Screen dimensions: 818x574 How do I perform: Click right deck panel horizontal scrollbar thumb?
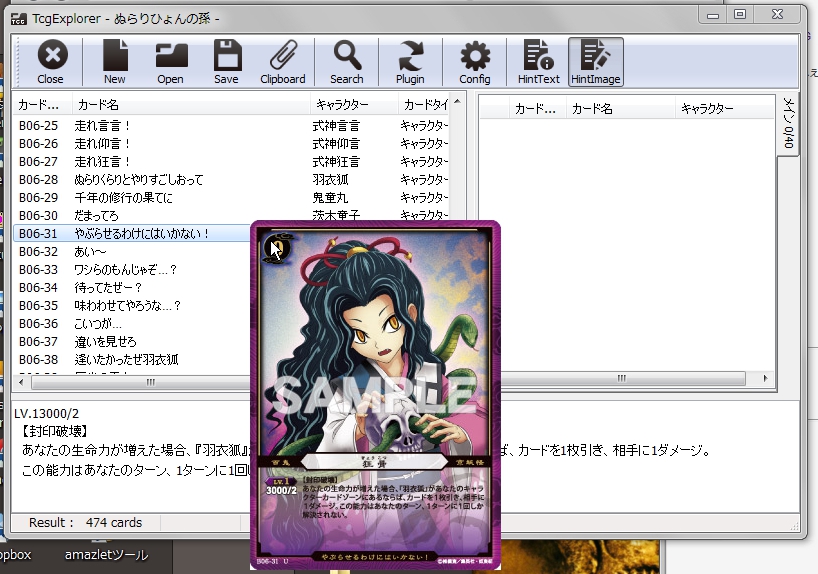coord(622,378)
